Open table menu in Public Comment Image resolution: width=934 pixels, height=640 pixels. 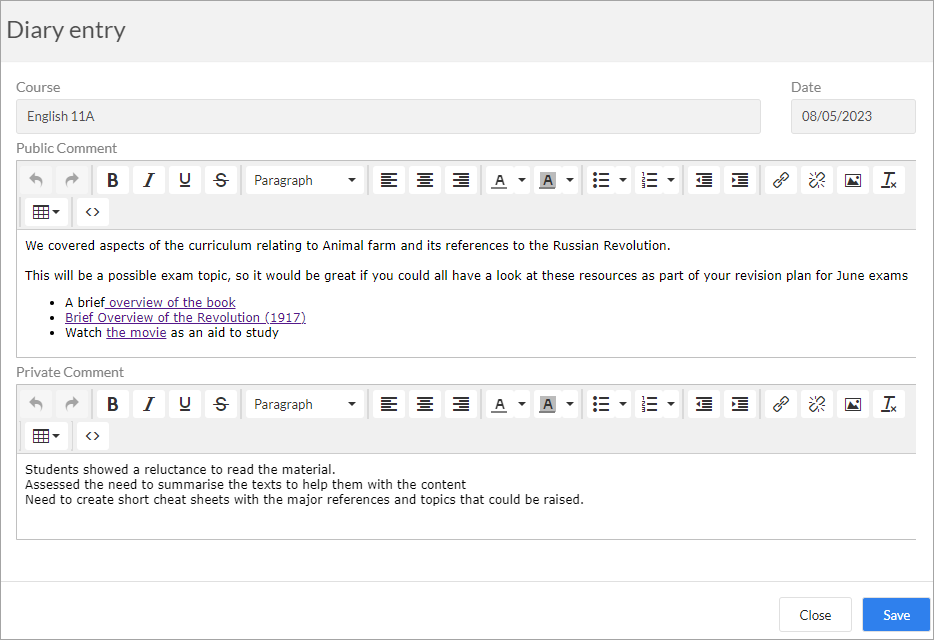[x=46, y=212]
